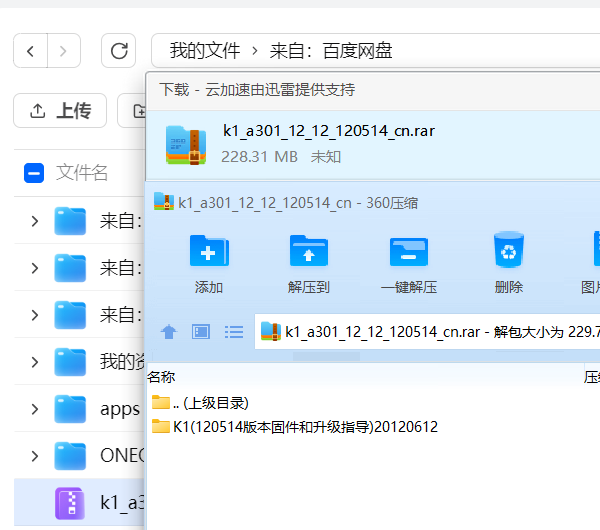Go up one level with the up arrow icon

click(x=169, y=331)
